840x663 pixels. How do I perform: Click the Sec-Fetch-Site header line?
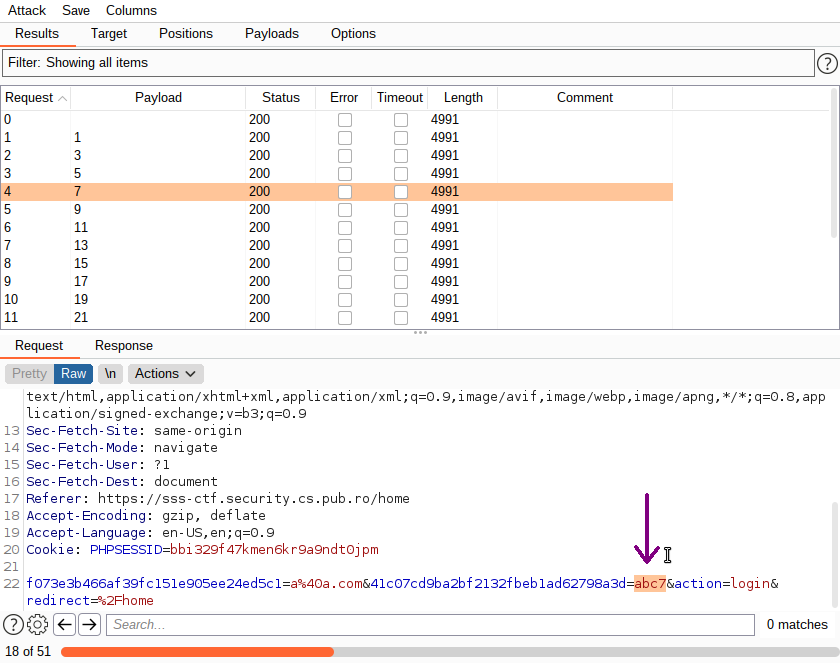[x=134, y=431]
